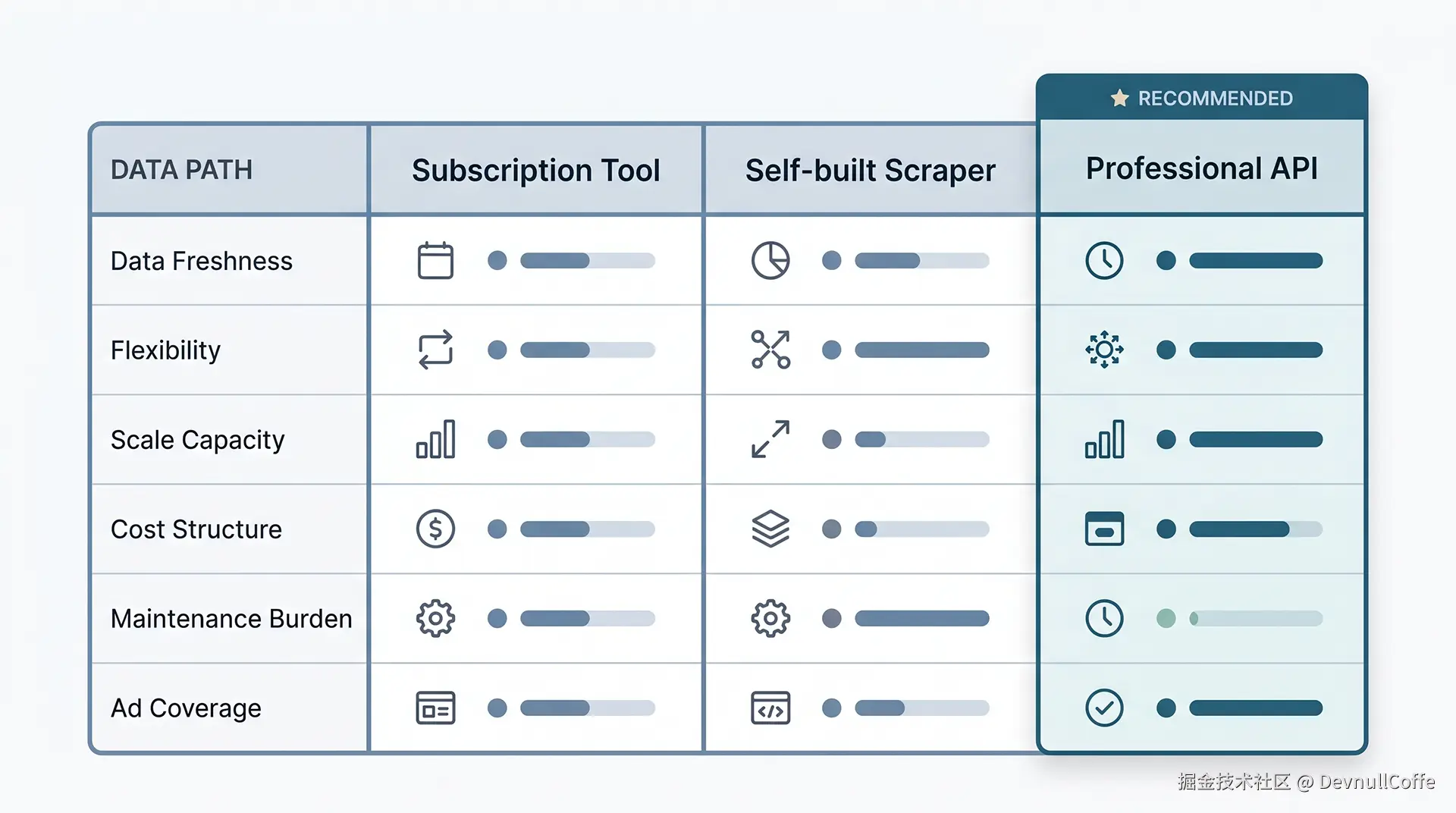Click the expand arrows icon in Scale Capacity row
The width and height of the screenshot is (1456, 813).
770,439
